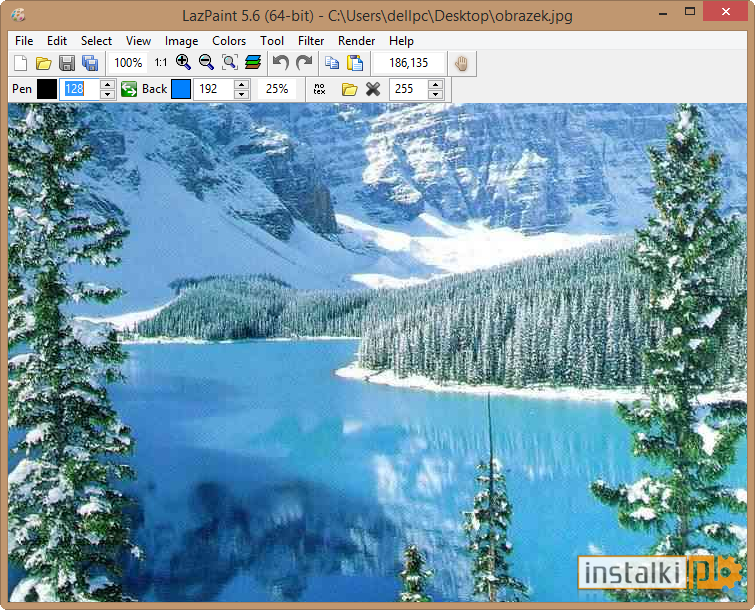This screenshot has height=610, width=755.
Task: Zoom out with the magnifier minus icon
Action: 206,62
